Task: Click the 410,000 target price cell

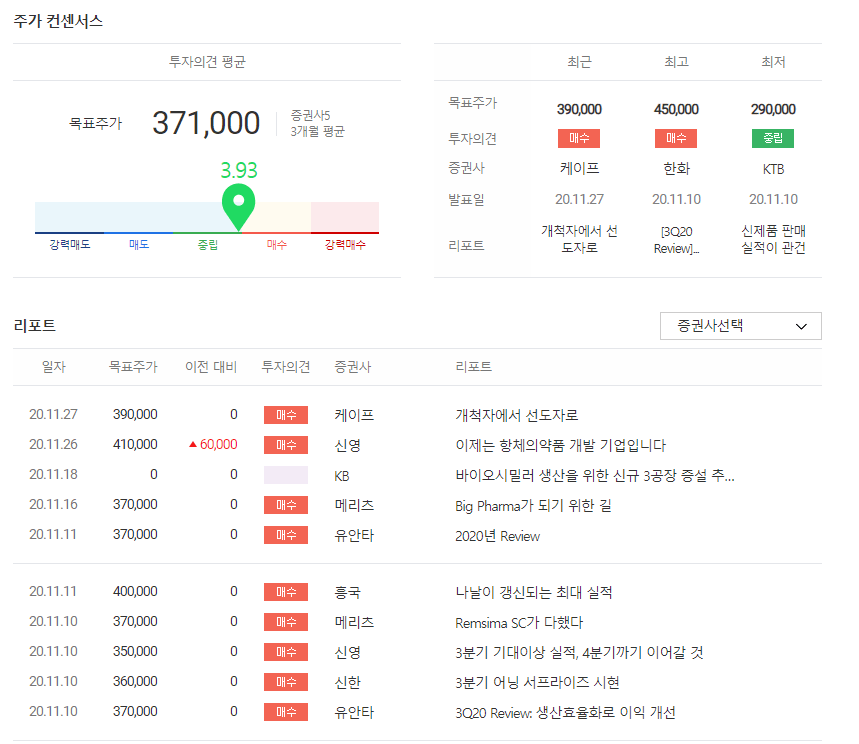Action: tap(135, 444)
